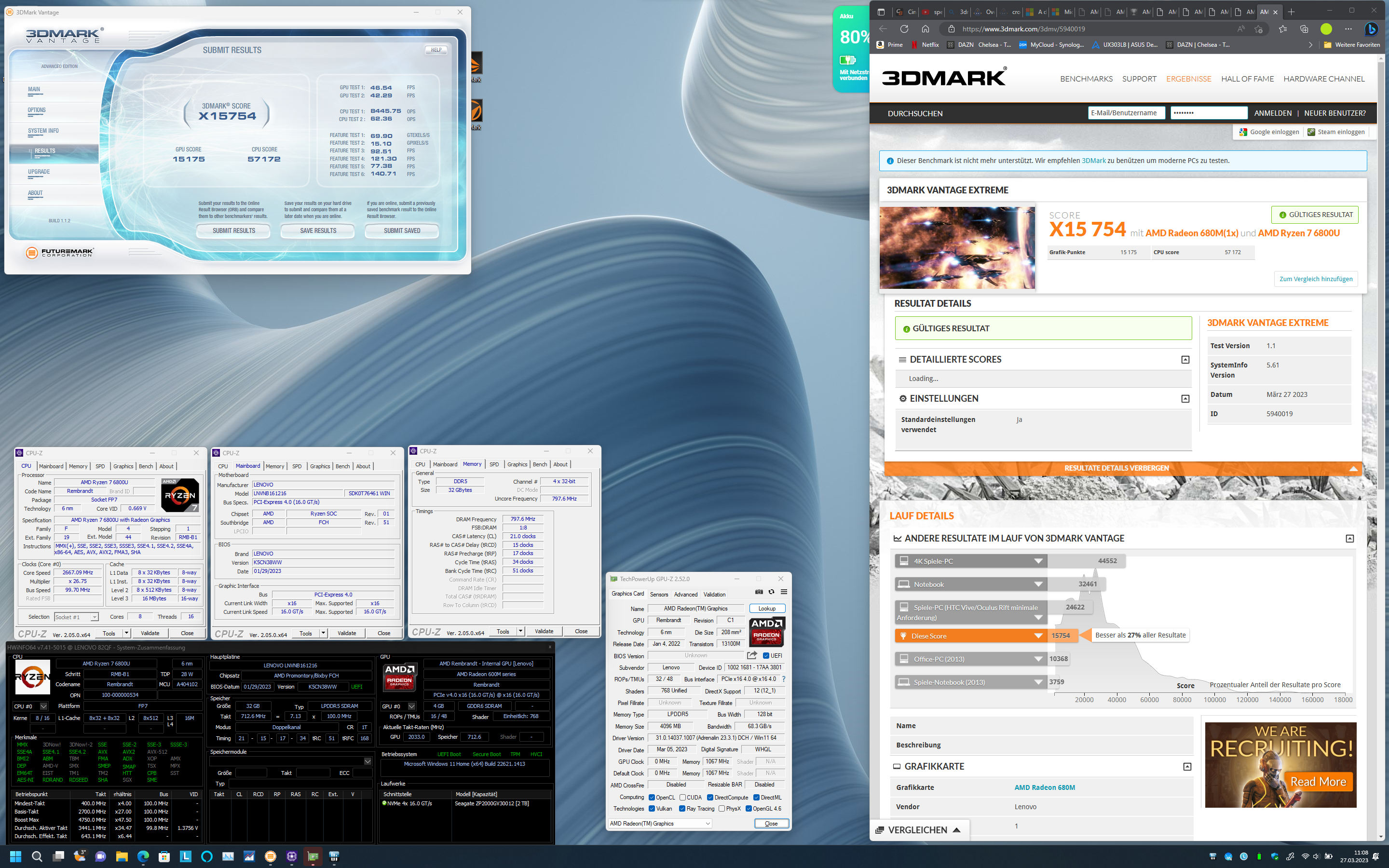1389x868 pixels.
Task: Collapse the Grafikkarte section
Action: 1187,767
